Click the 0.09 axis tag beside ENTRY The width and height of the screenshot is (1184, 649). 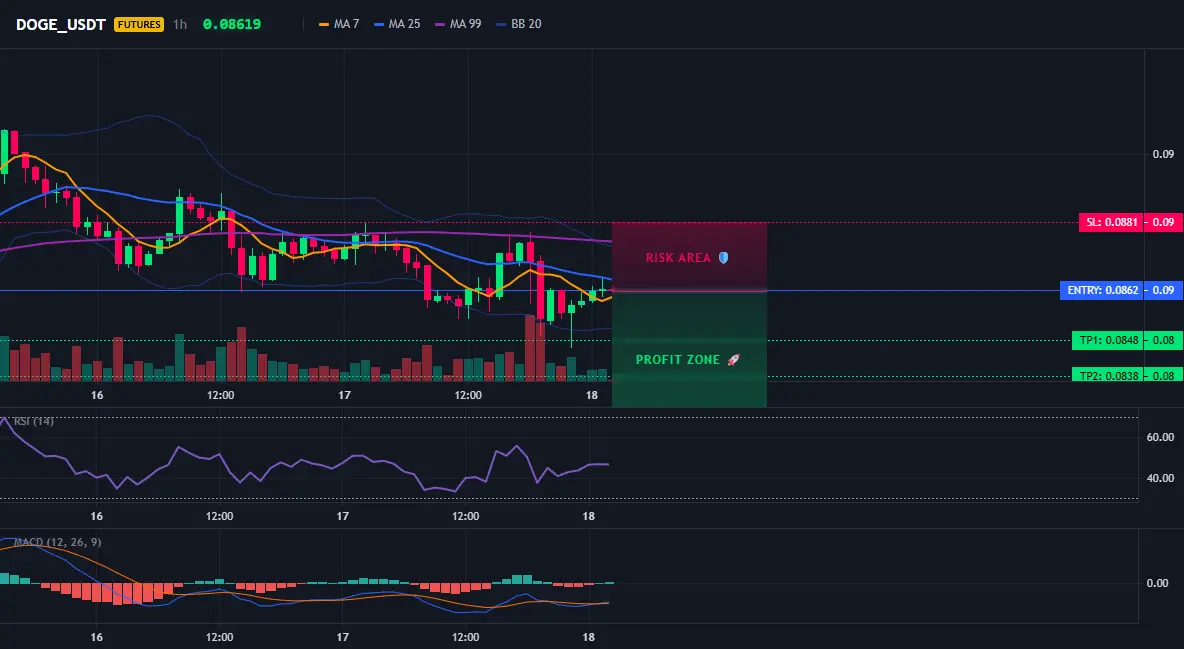click(1164, 290)
